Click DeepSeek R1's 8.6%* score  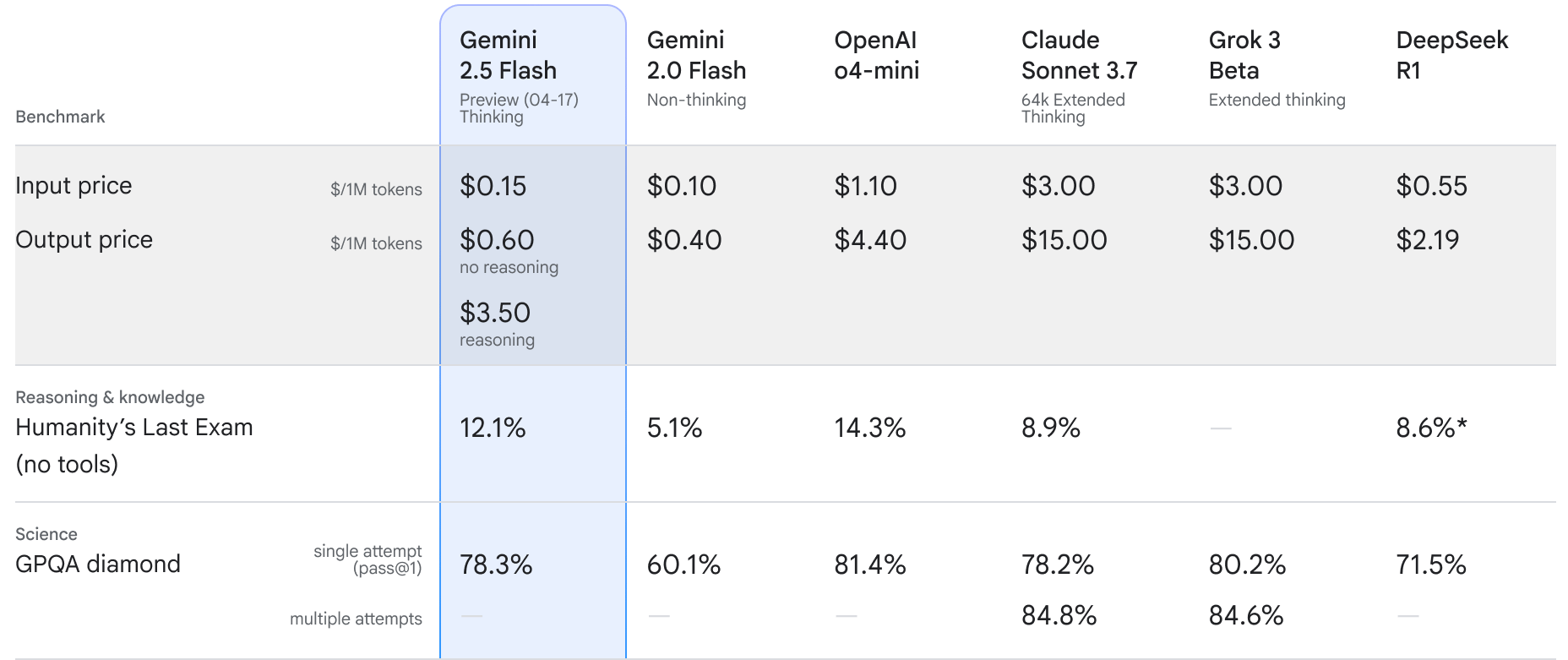[x=1431, y=428]
